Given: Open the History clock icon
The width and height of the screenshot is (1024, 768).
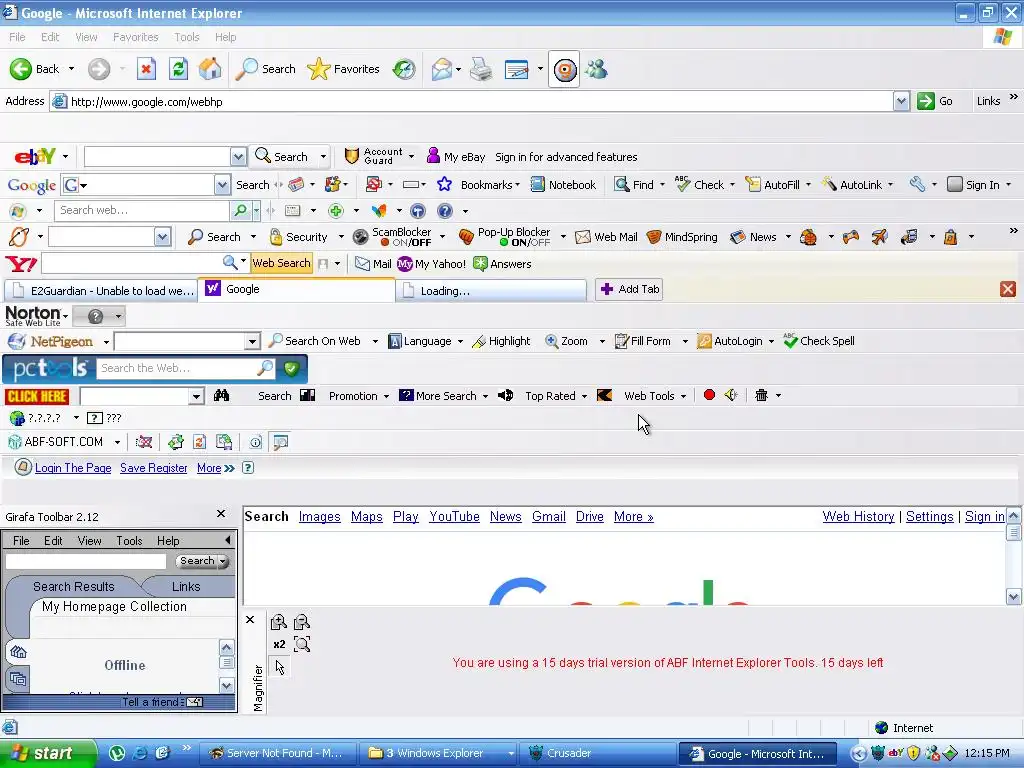Looking at the screenshot, I should (404, 69).
